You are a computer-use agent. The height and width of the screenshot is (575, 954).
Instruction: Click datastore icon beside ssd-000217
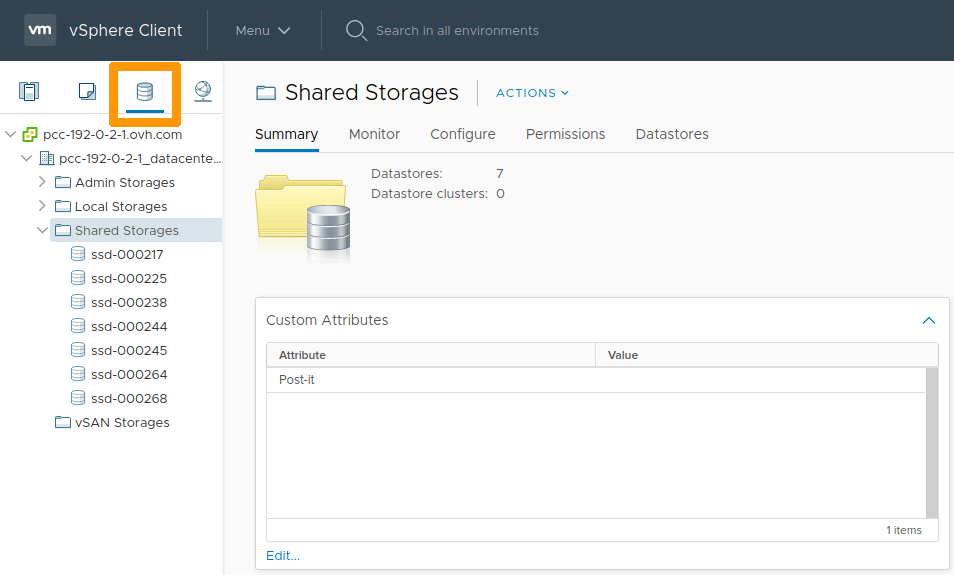[x=78, y=254]
